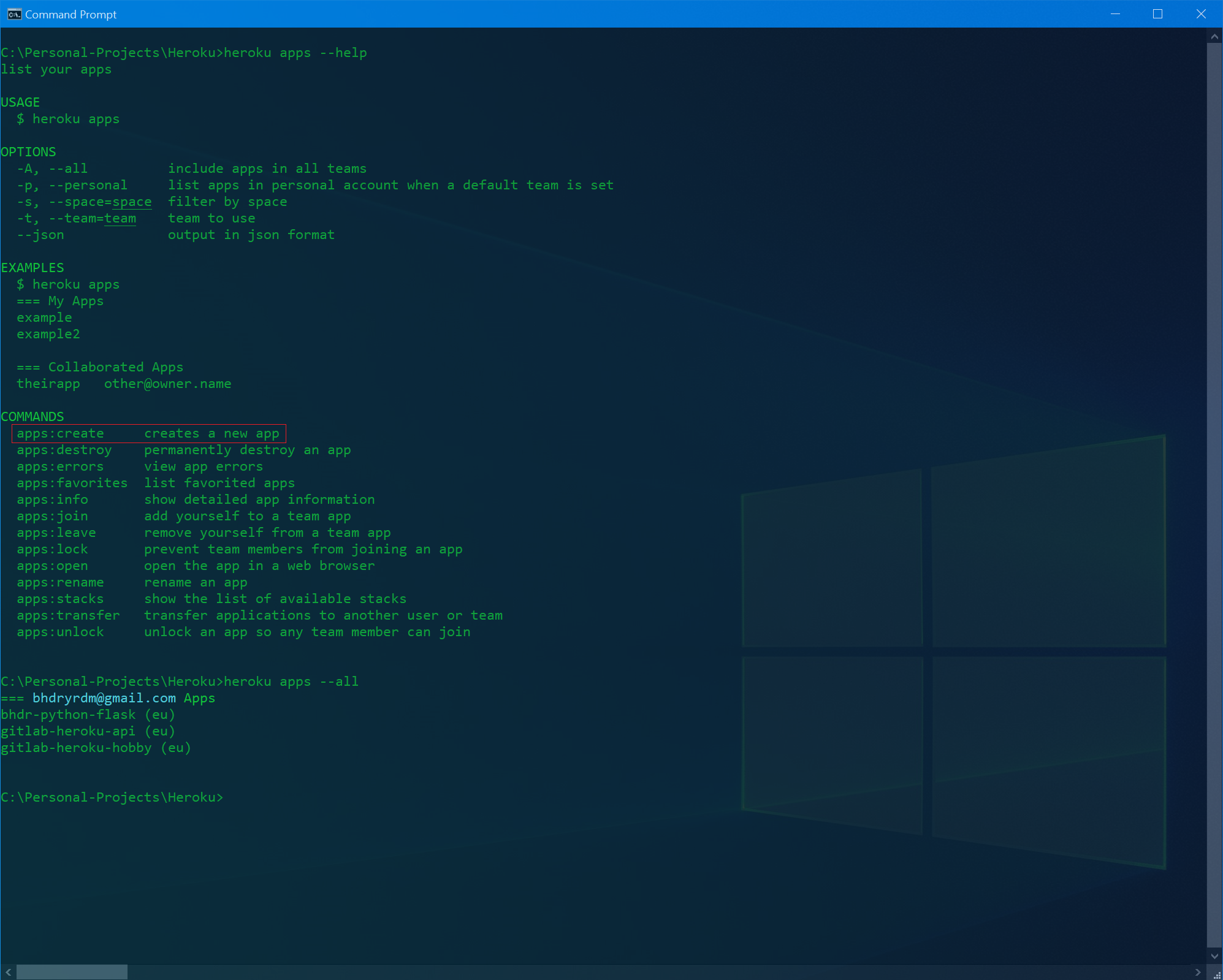Click the '=== Collaborated Apps' line

(x=100, y=367)
